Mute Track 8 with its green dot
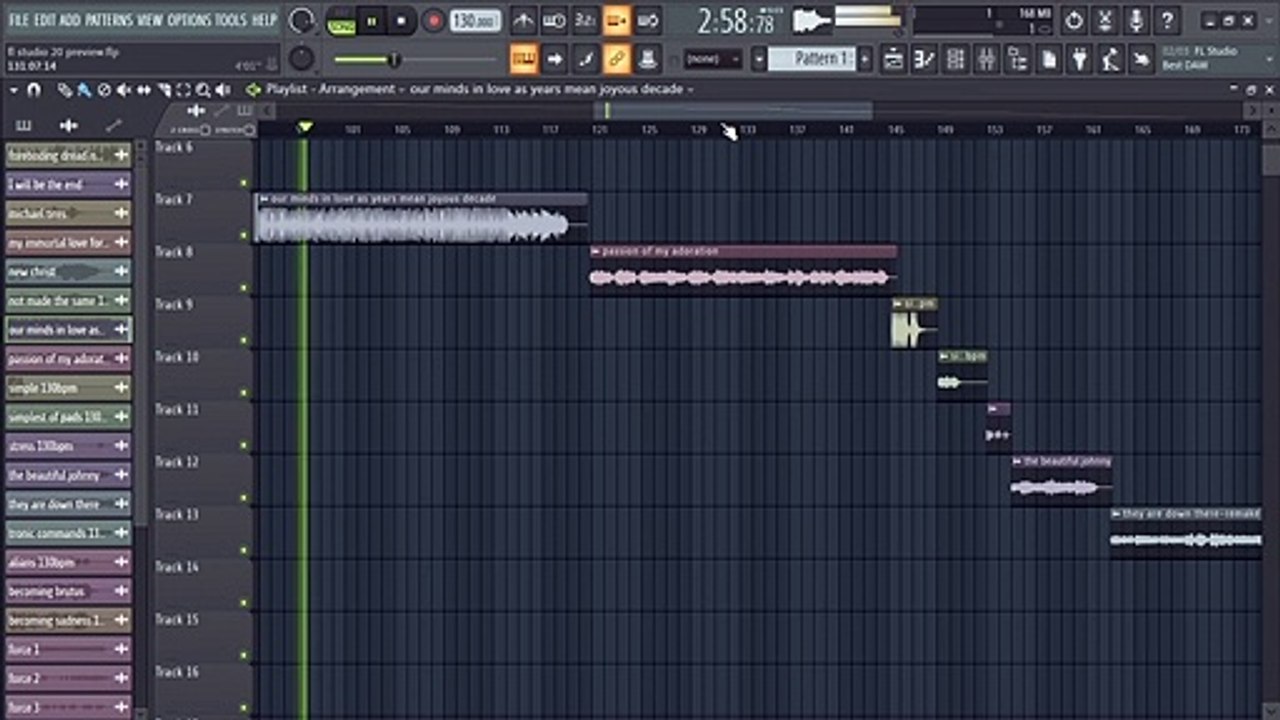The image size is (1280, 720). pyautogui.click(x=243, y=288)
